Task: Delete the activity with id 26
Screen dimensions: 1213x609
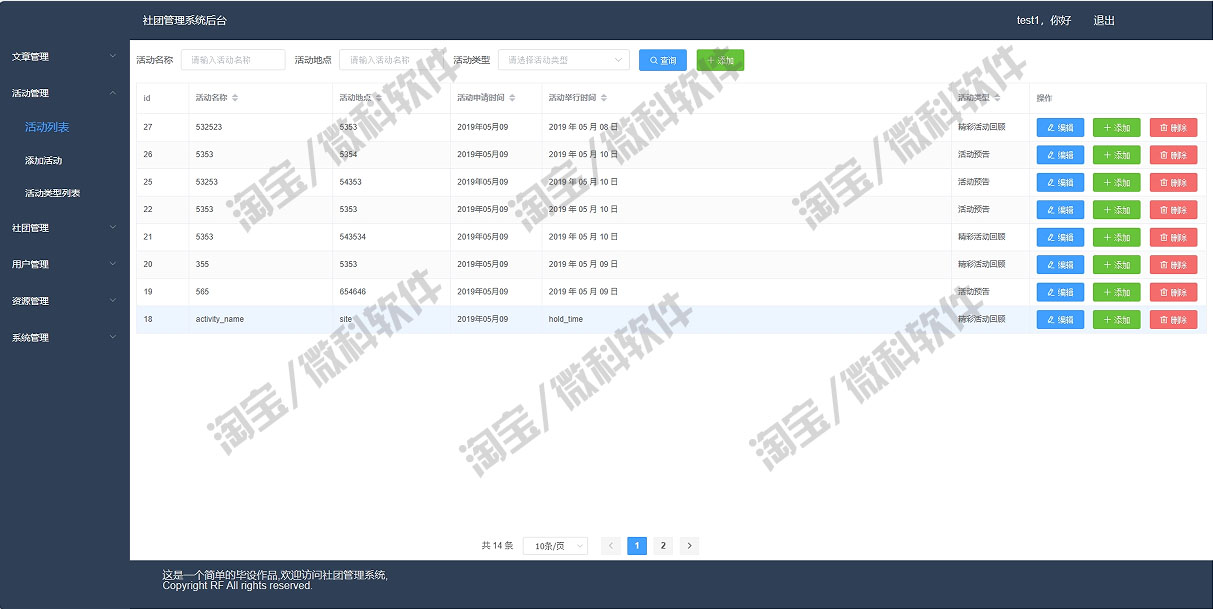Action: pyautogui.click(x=1173, y=155)
